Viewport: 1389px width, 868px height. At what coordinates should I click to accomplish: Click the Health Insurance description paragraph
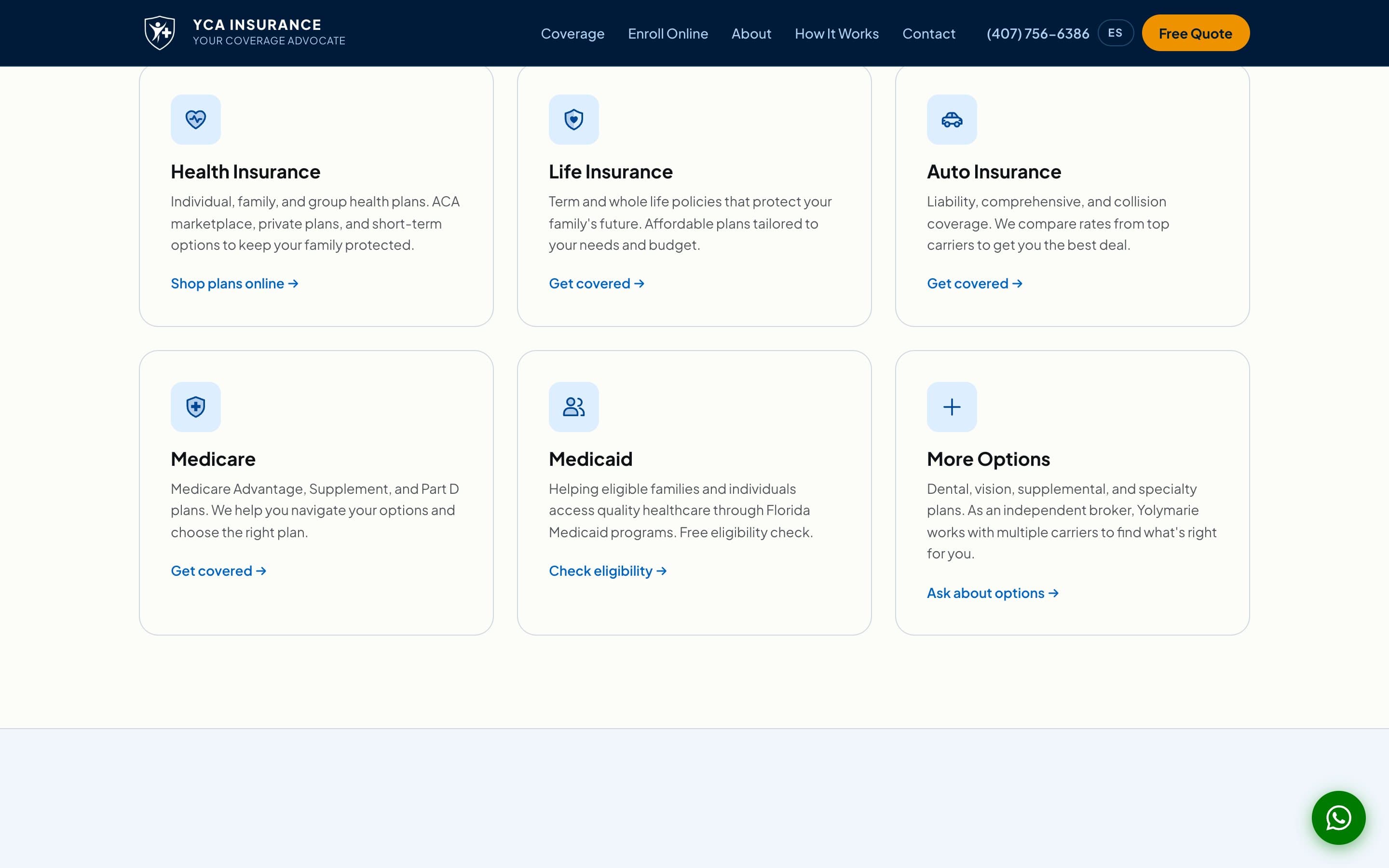tap(316, 223)
